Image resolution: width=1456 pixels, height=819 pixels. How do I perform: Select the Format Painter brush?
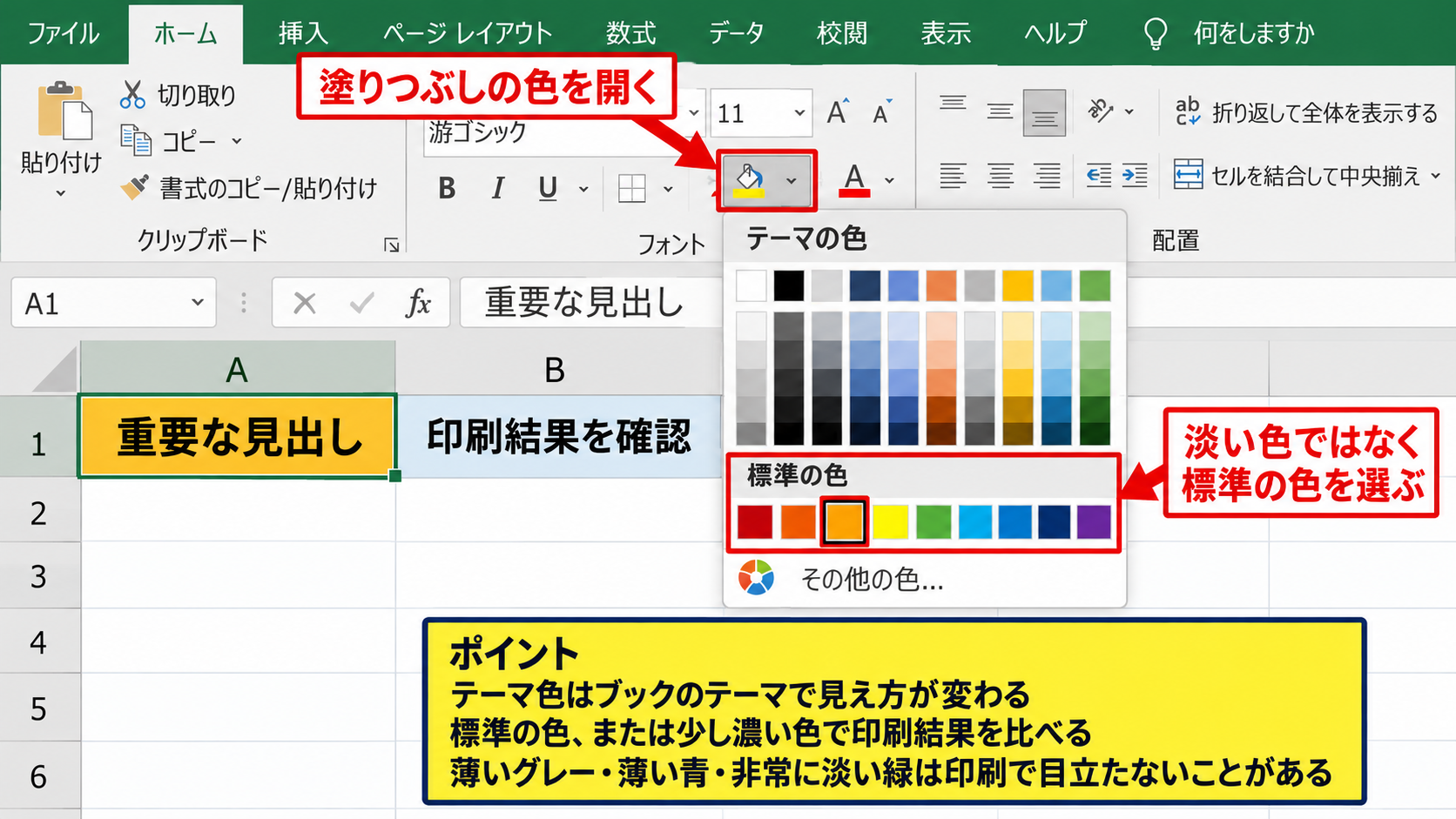click(x=134, y=187)
